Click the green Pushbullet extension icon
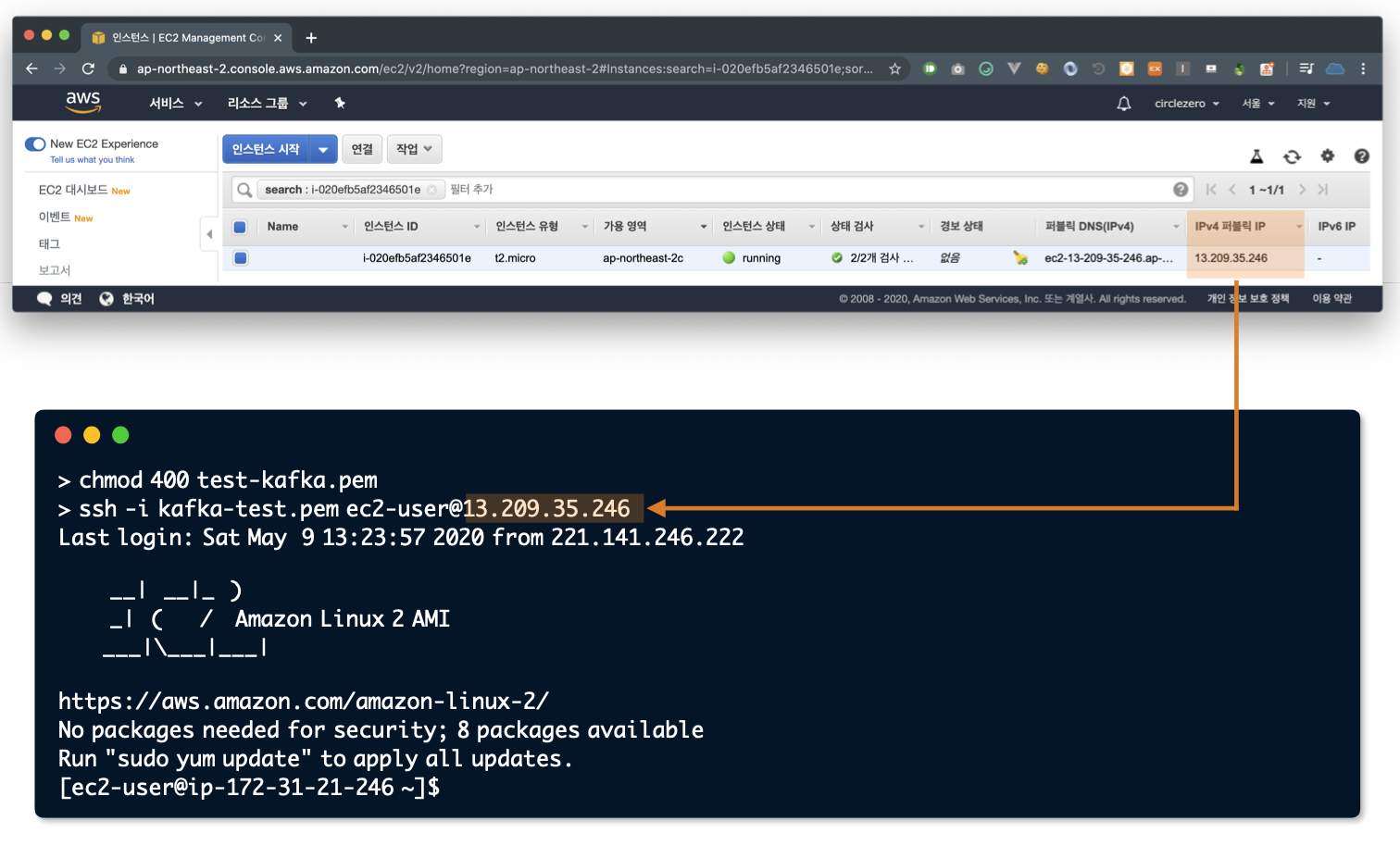 pos(930,68)
